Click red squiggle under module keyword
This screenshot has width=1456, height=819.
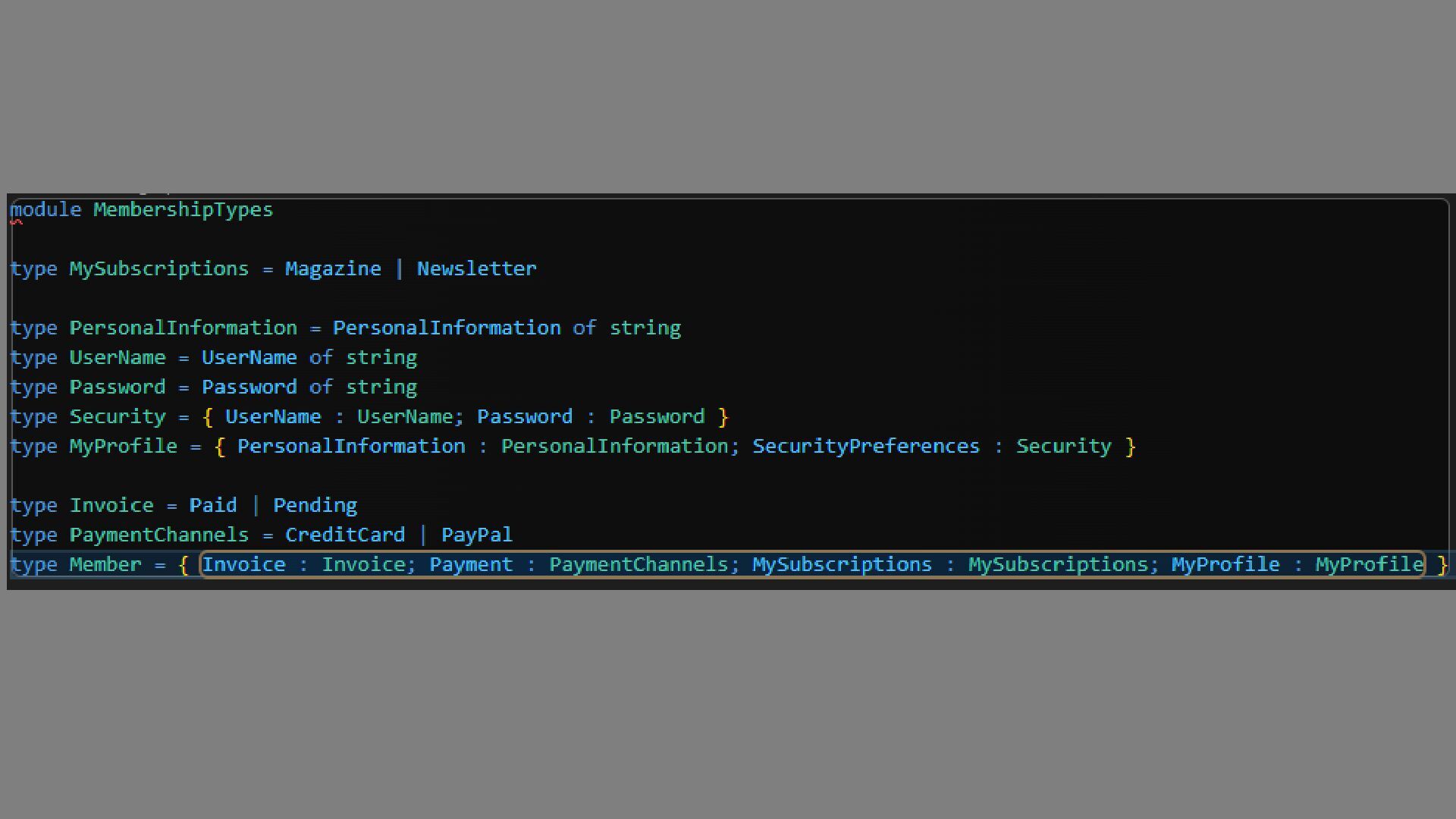(16, 222)
